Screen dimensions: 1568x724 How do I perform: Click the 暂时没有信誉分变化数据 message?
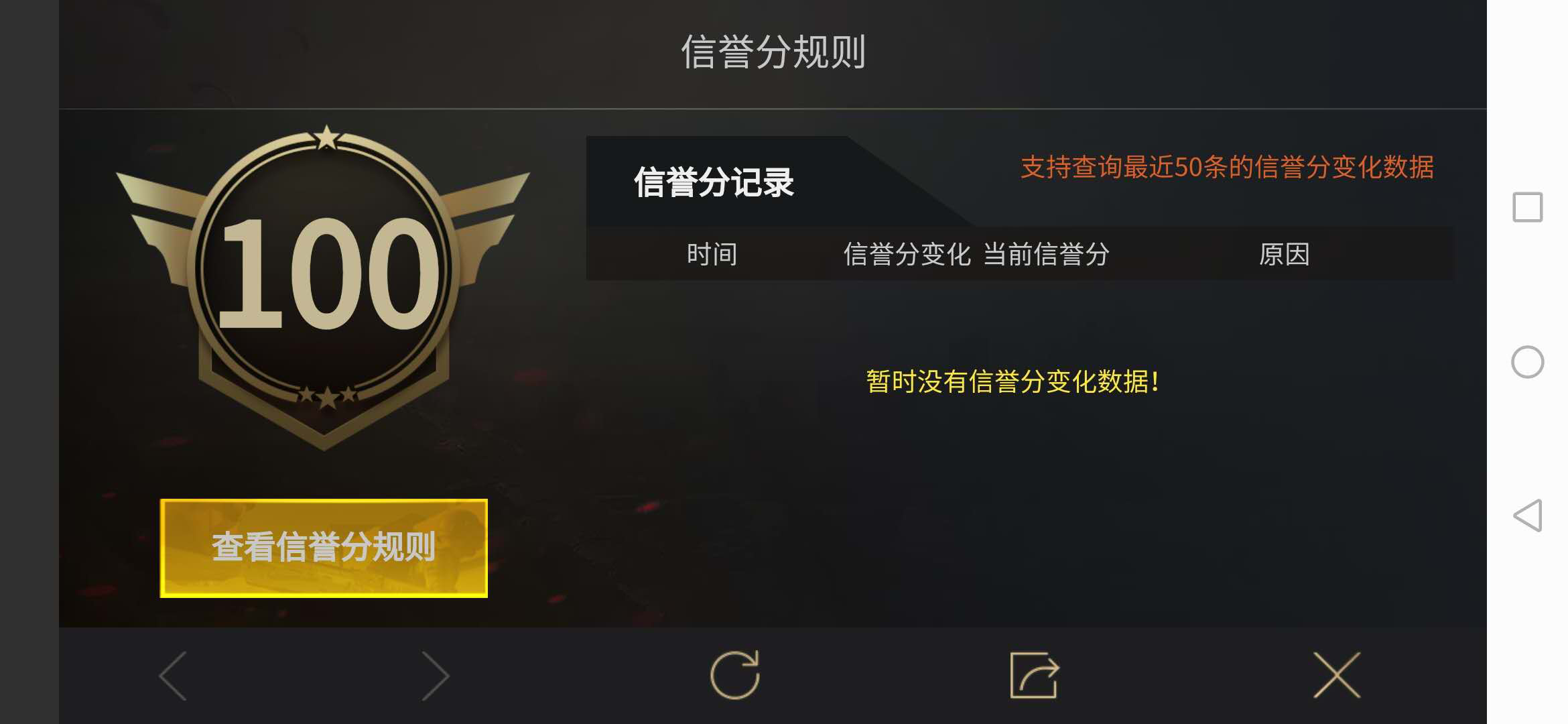tap(1012, 381)
